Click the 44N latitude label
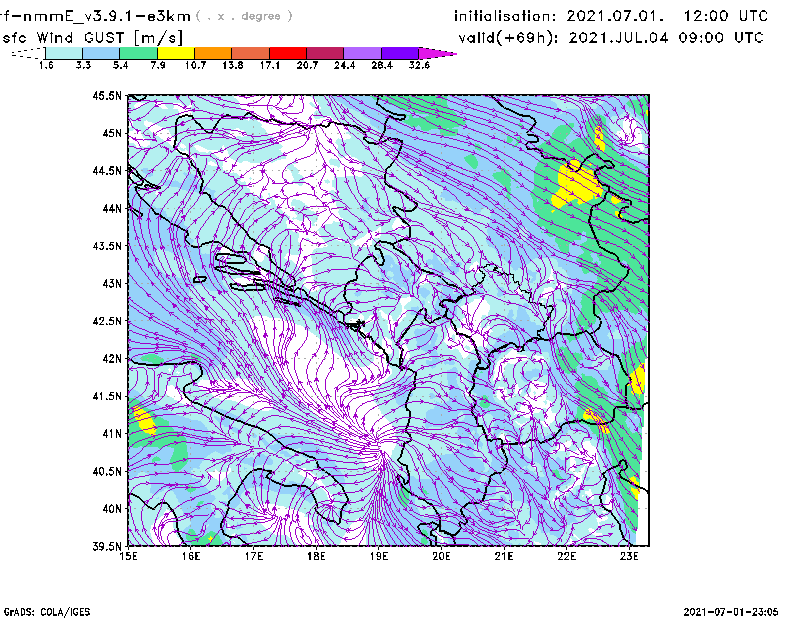 tap(112, 208)
